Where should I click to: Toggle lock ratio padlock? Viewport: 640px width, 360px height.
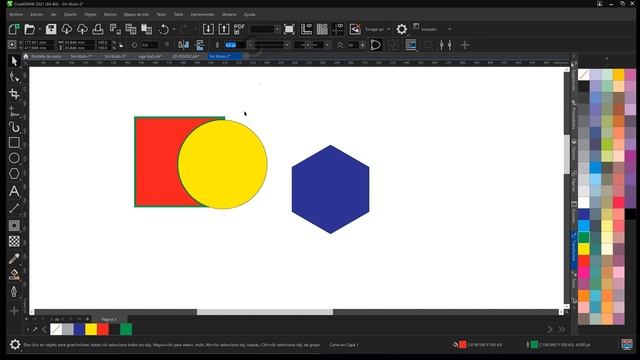tap(121, 45)
